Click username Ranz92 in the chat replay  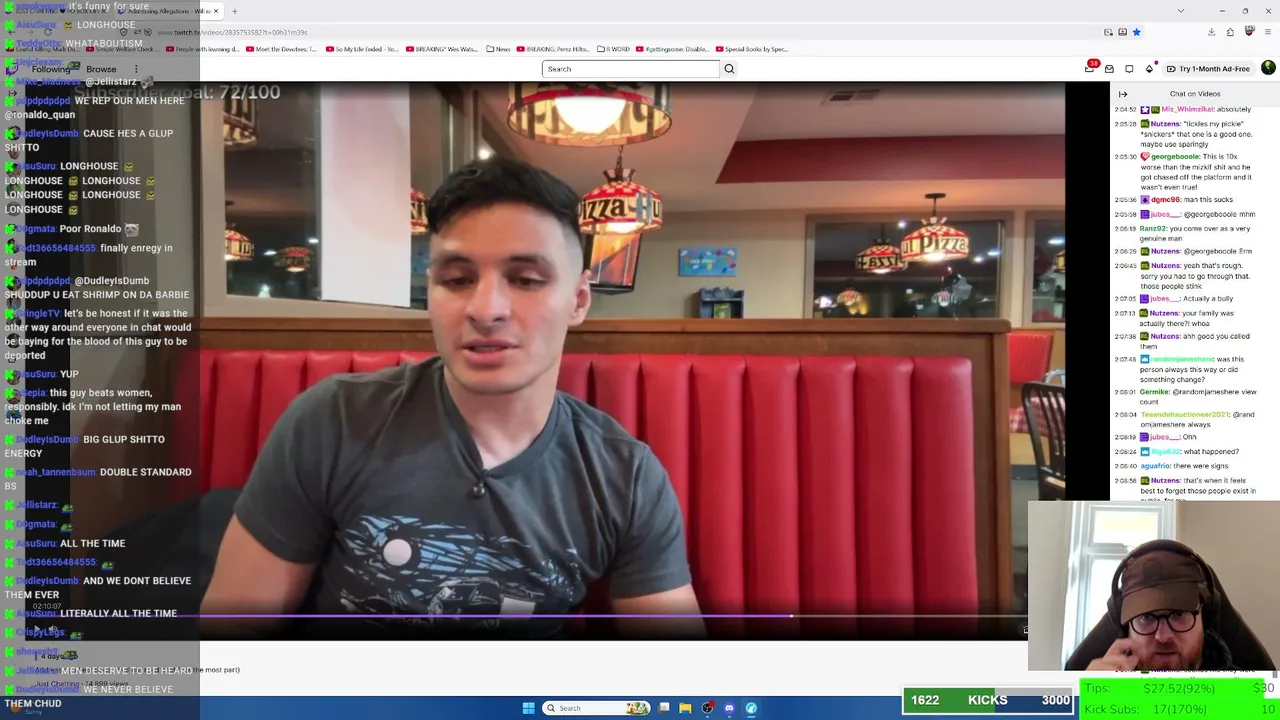click(x=1152, y=229)
